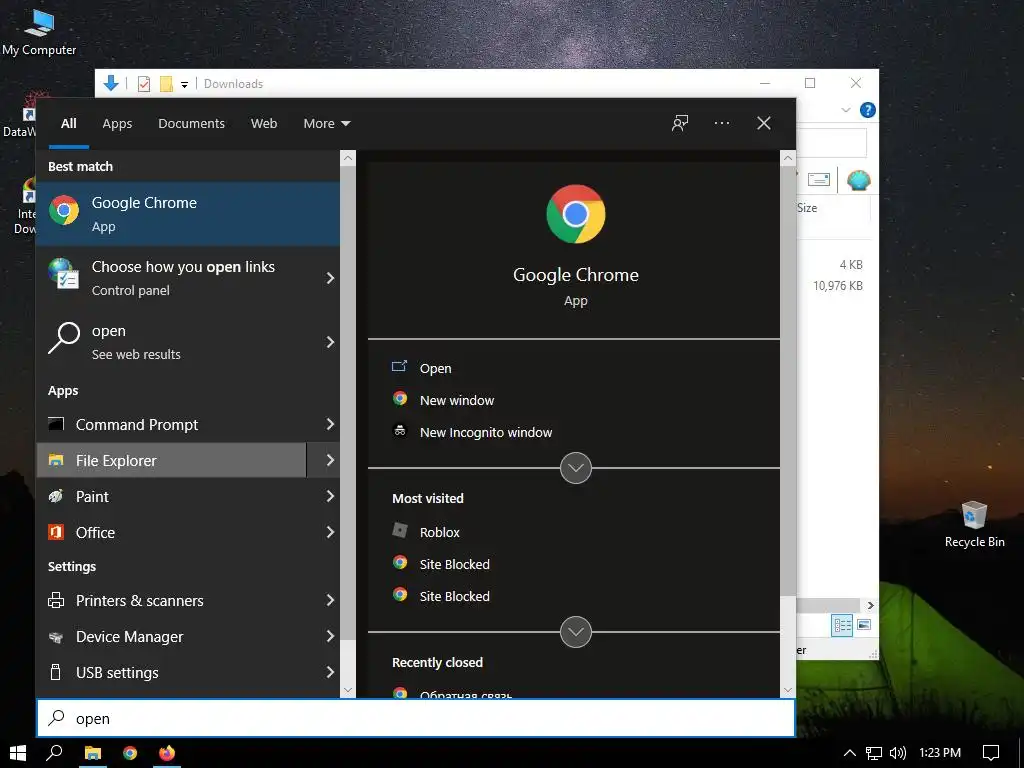Click the volume icon in system tray

coord(898,753)
